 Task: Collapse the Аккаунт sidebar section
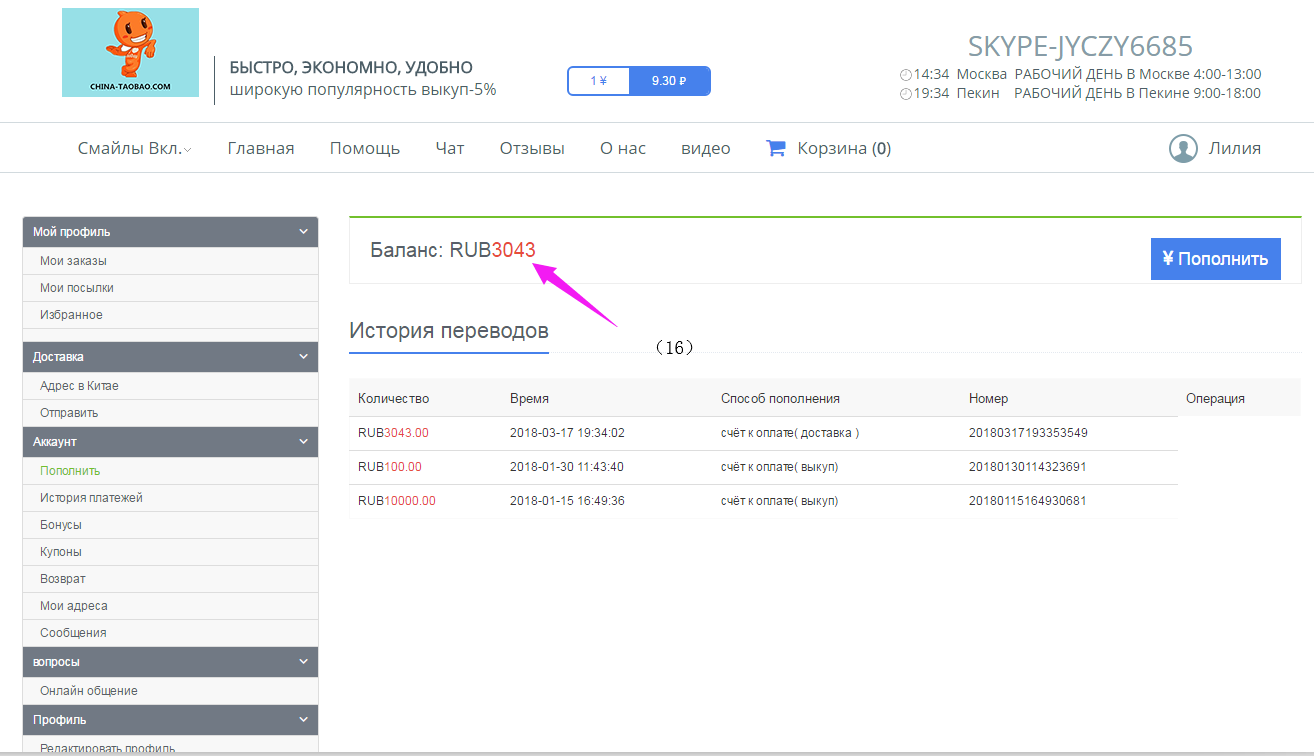pos(304,442)
